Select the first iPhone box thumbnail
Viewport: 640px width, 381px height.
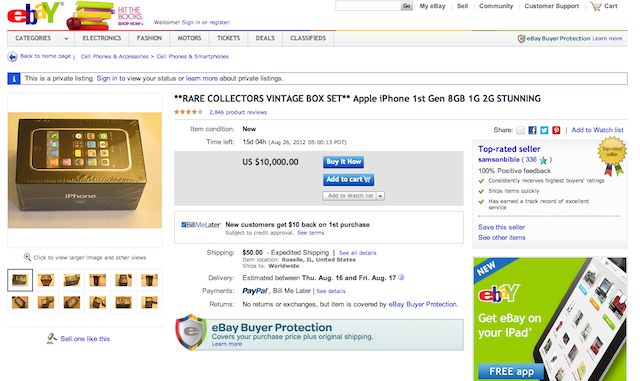pos(20,280)
